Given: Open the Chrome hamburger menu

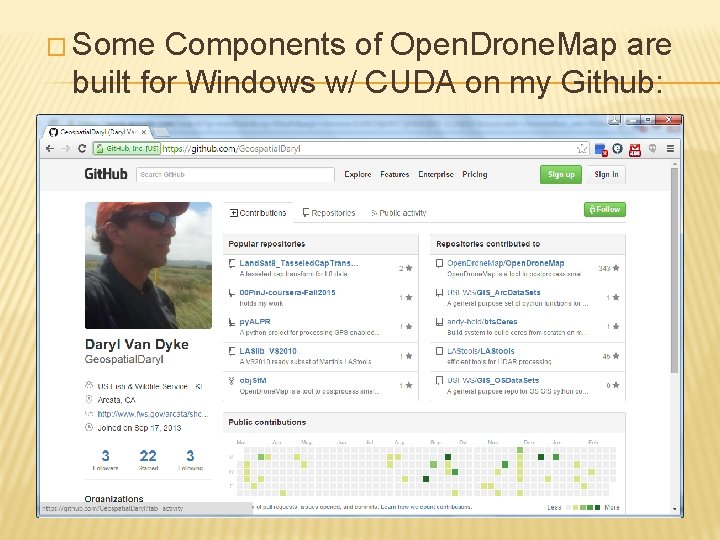Looking at the screenshot, I should tap(670, 148).
